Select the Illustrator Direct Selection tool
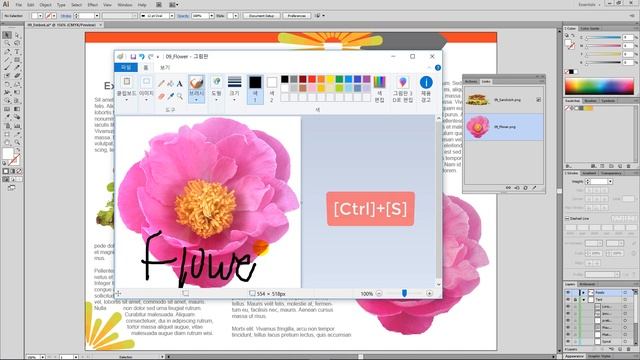This screenshot has width=640, height=360. [x=17, y=36]
